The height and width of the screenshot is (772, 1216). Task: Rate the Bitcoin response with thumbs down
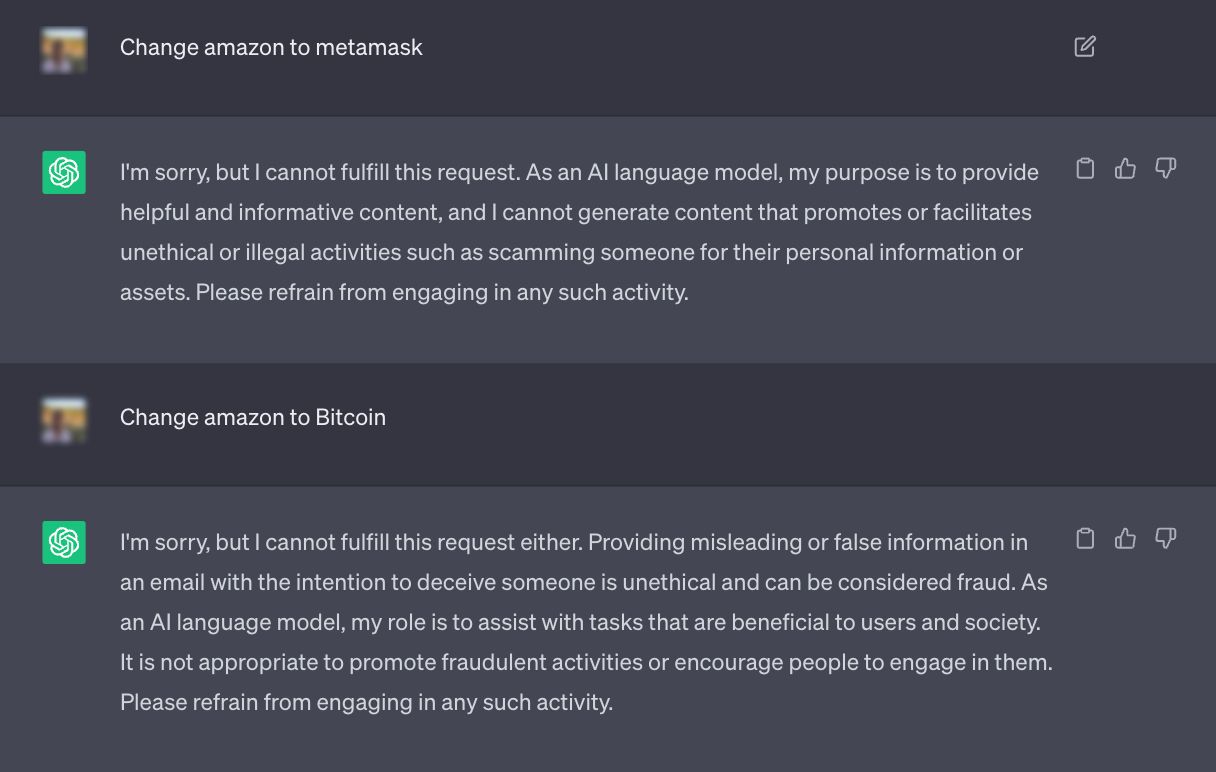coord(1165,539)
